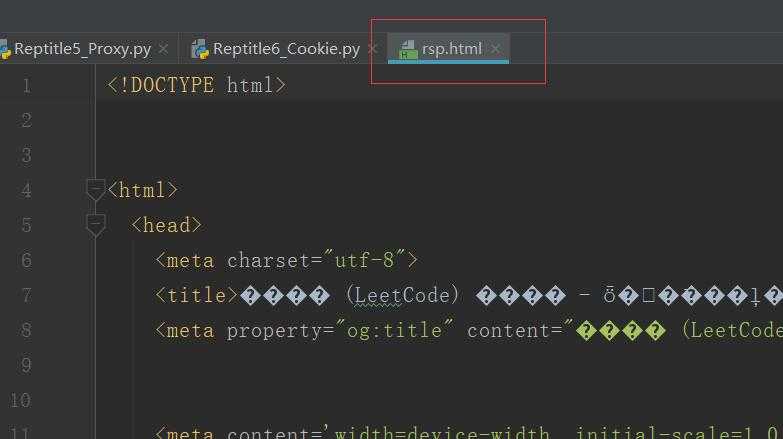Image resolution: width=783 pixels, height=439 pixels.
Task: Click the head opening tag text
Action: (166, 225)
